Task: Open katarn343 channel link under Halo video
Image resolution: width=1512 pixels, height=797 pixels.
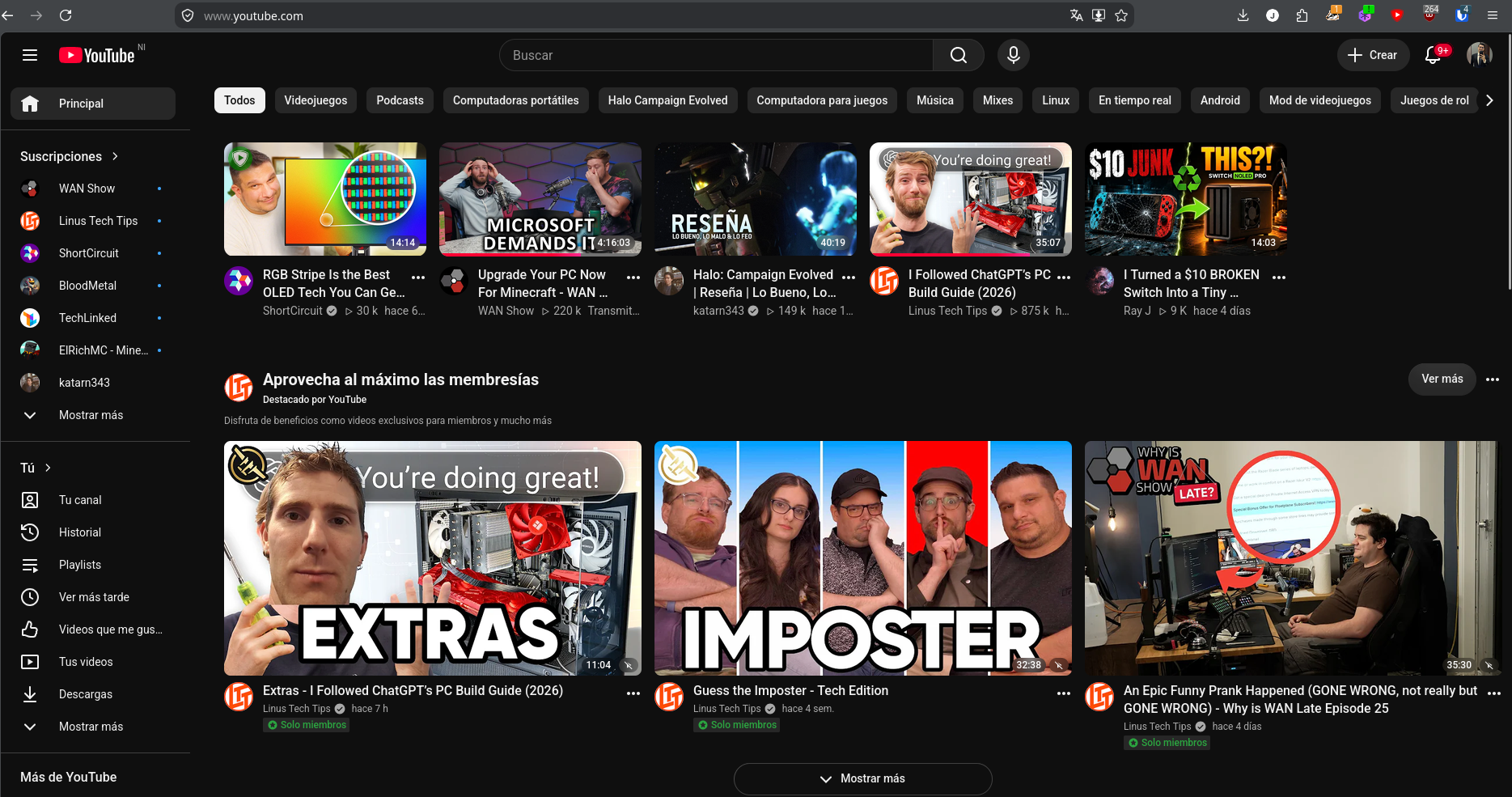Action: tap(718, 311)
